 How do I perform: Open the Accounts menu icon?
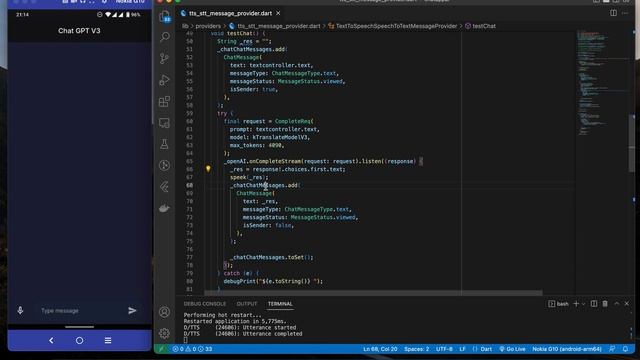click(164, 312)
